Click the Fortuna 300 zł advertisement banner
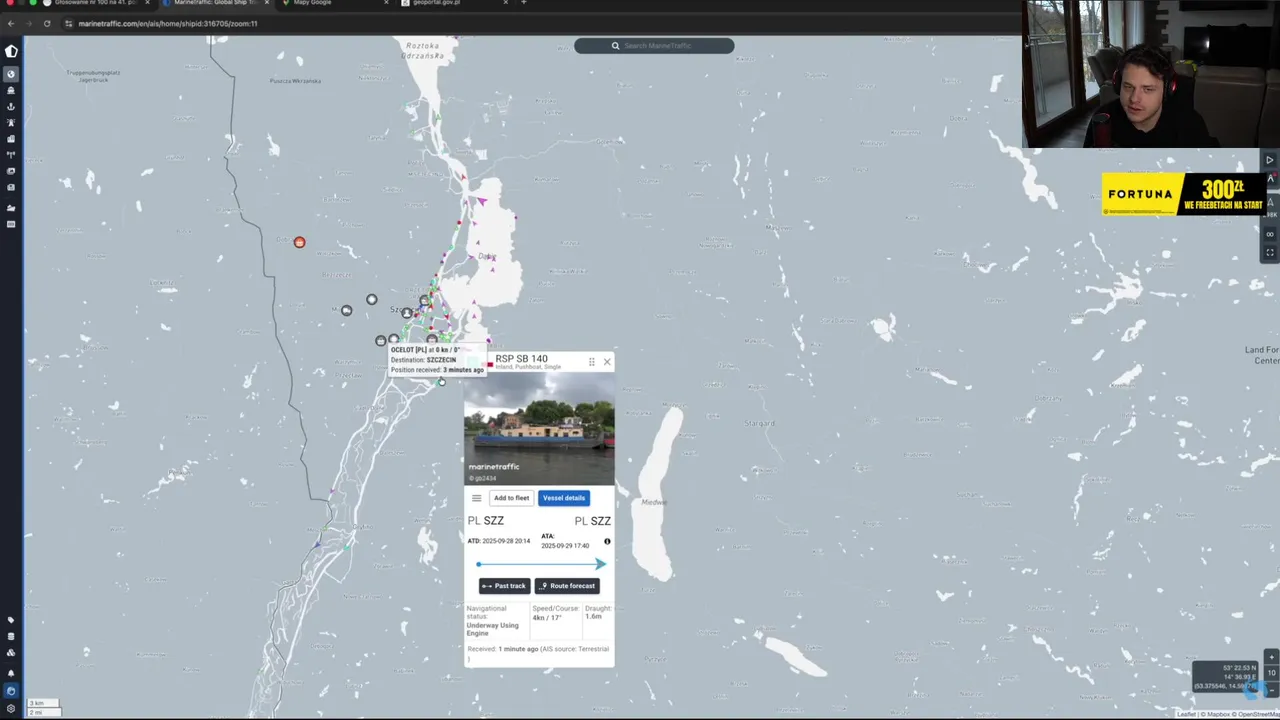The image size is (1280, 720). 1184,194
